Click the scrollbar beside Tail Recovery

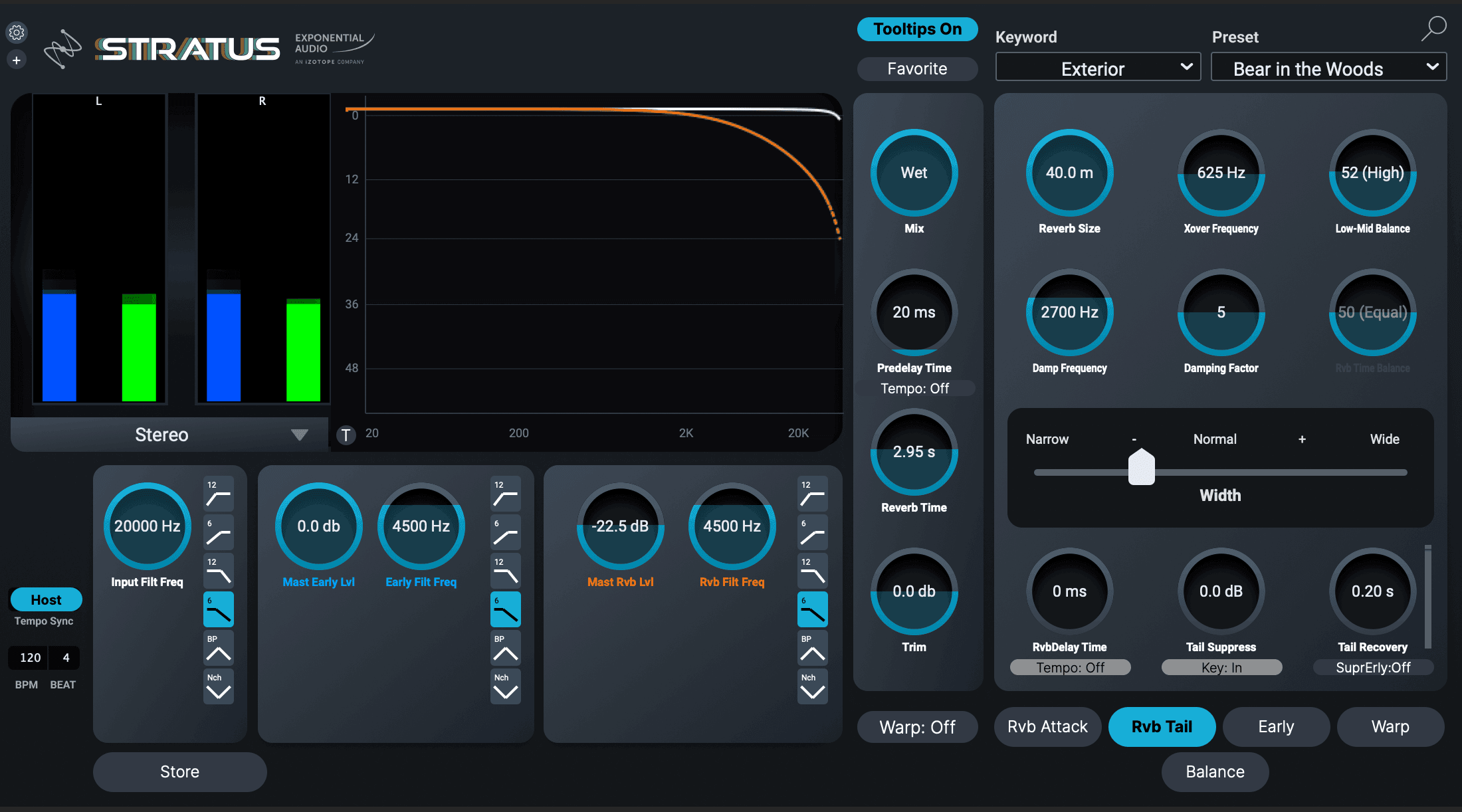(x=1428, y=597)
